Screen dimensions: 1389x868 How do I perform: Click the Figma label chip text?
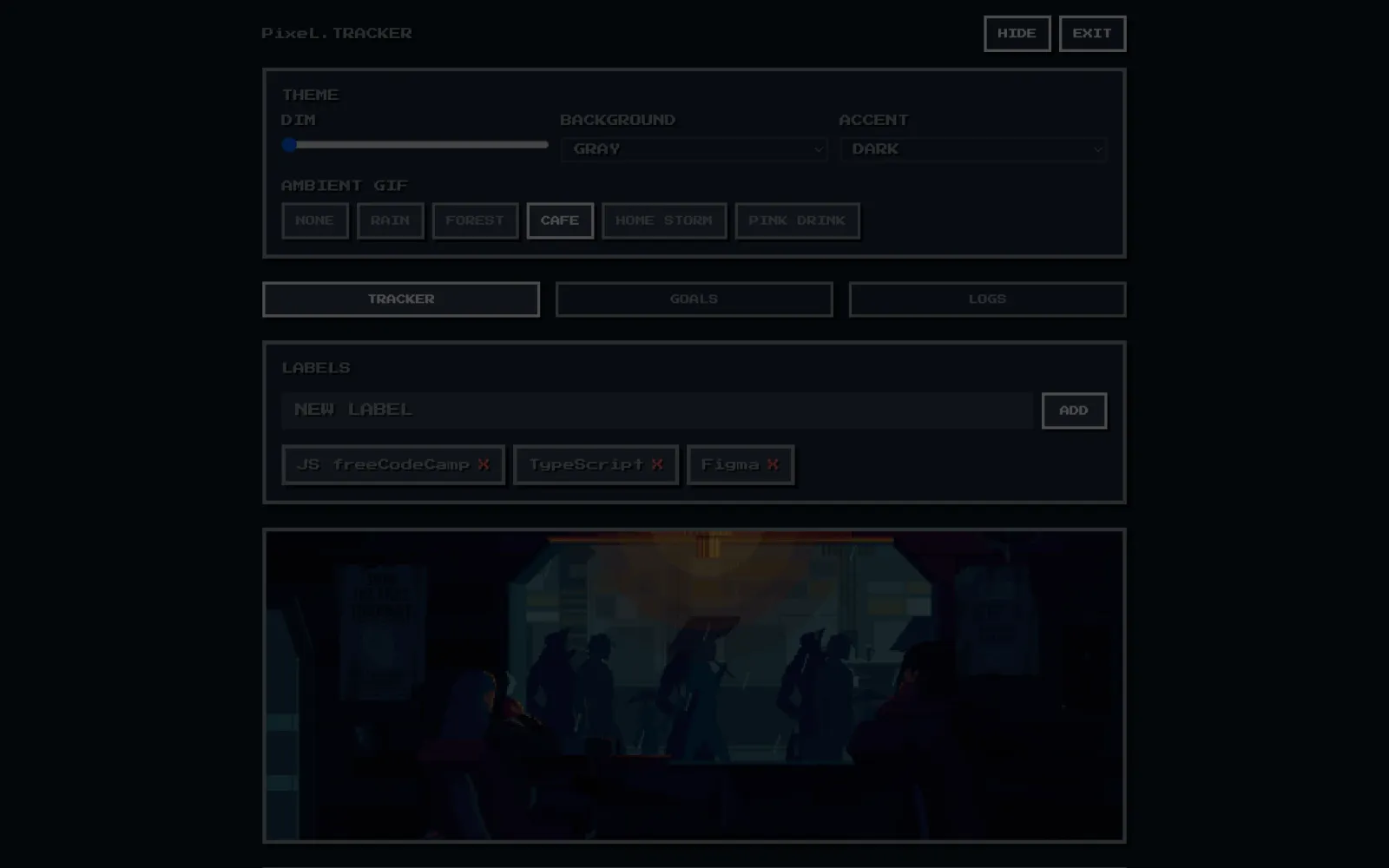[730, 465]
